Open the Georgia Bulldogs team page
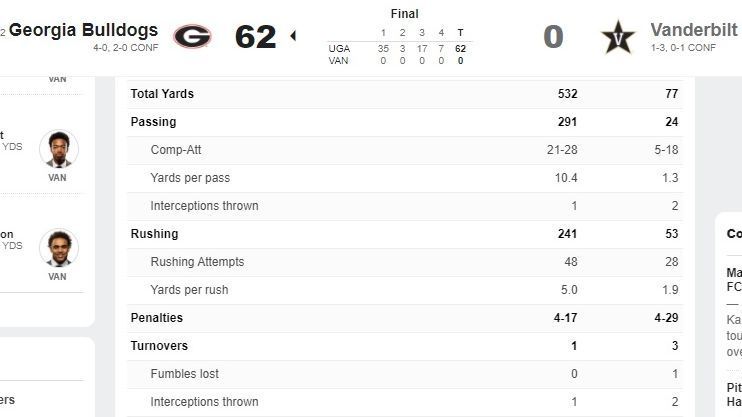742x417 pixels. [x=83, y=29]
